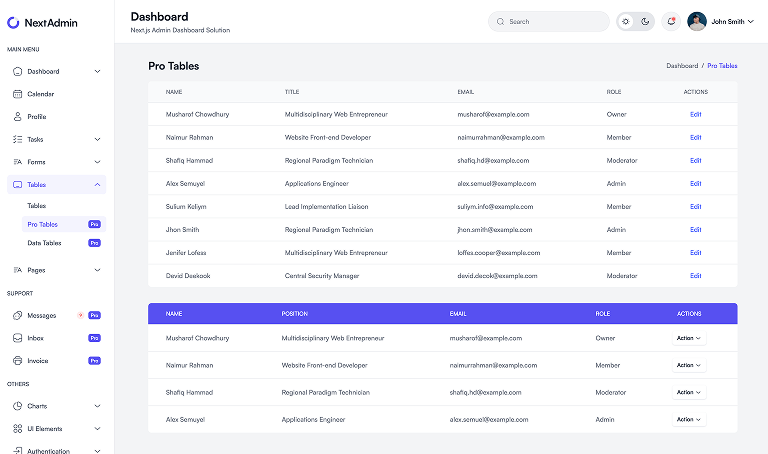
Task: Open the Invoice sidebar item
Action: pyautogui.click(x=38, y=361)
